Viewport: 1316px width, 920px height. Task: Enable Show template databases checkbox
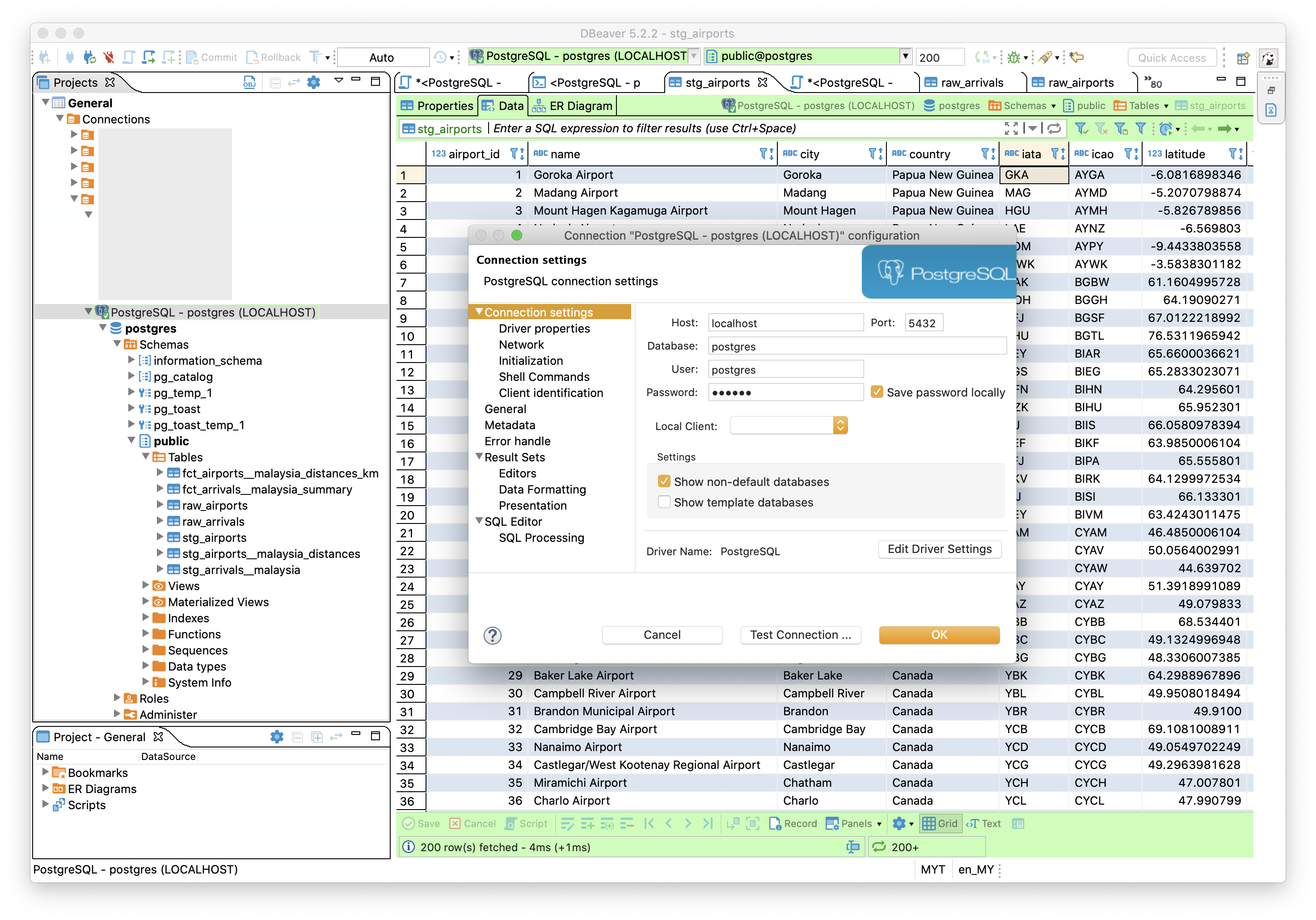[x=662, y=502]
